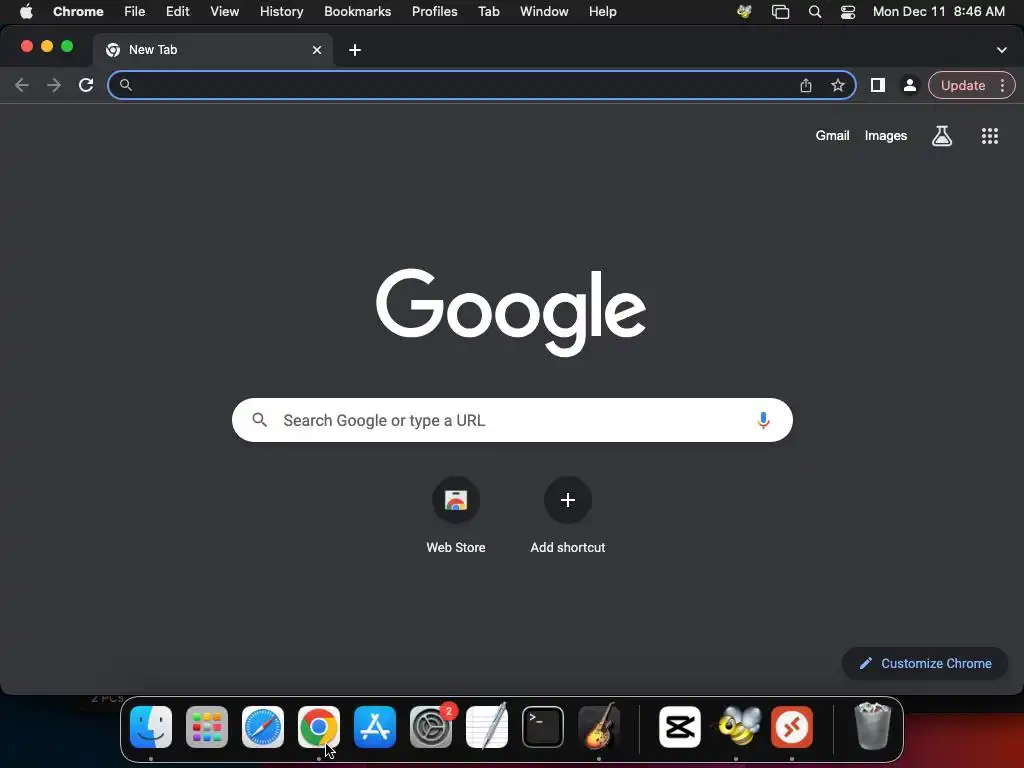Screen dimensions: 1024x768
Task: Open the View menu
Action: (225, 12)
